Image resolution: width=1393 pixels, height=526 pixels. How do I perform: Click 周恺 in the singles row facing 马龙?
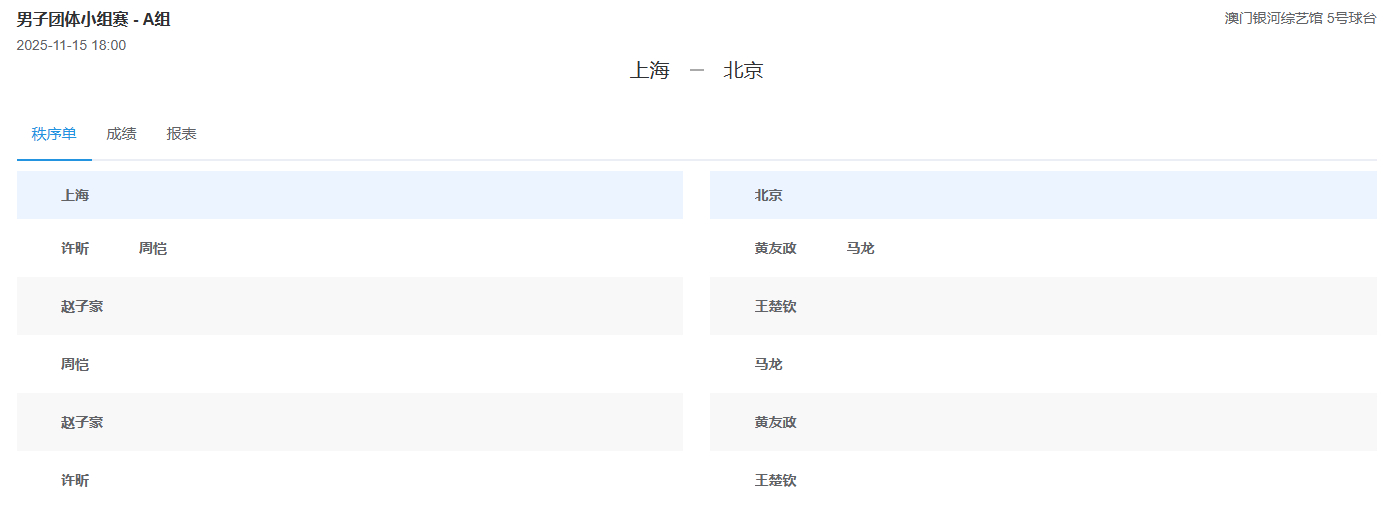75,364
